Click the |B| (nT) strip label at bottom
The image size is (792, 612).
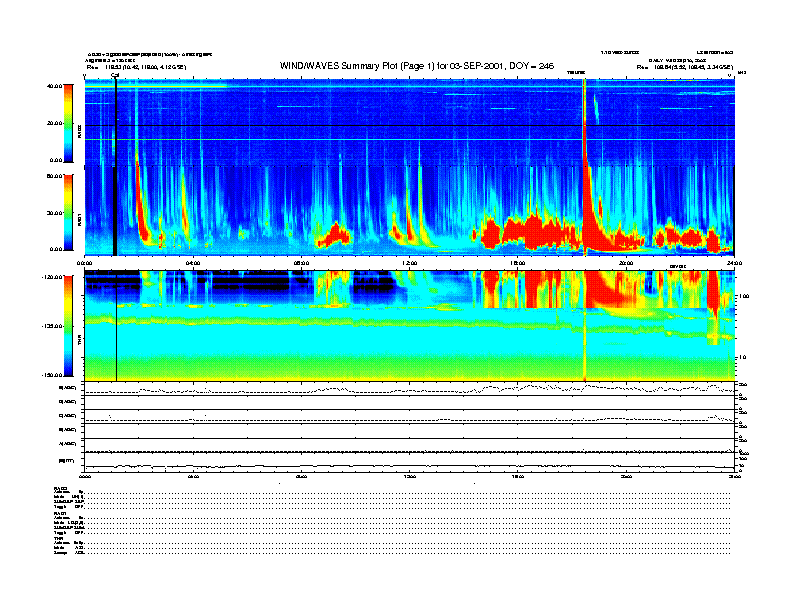click(66, 461)
